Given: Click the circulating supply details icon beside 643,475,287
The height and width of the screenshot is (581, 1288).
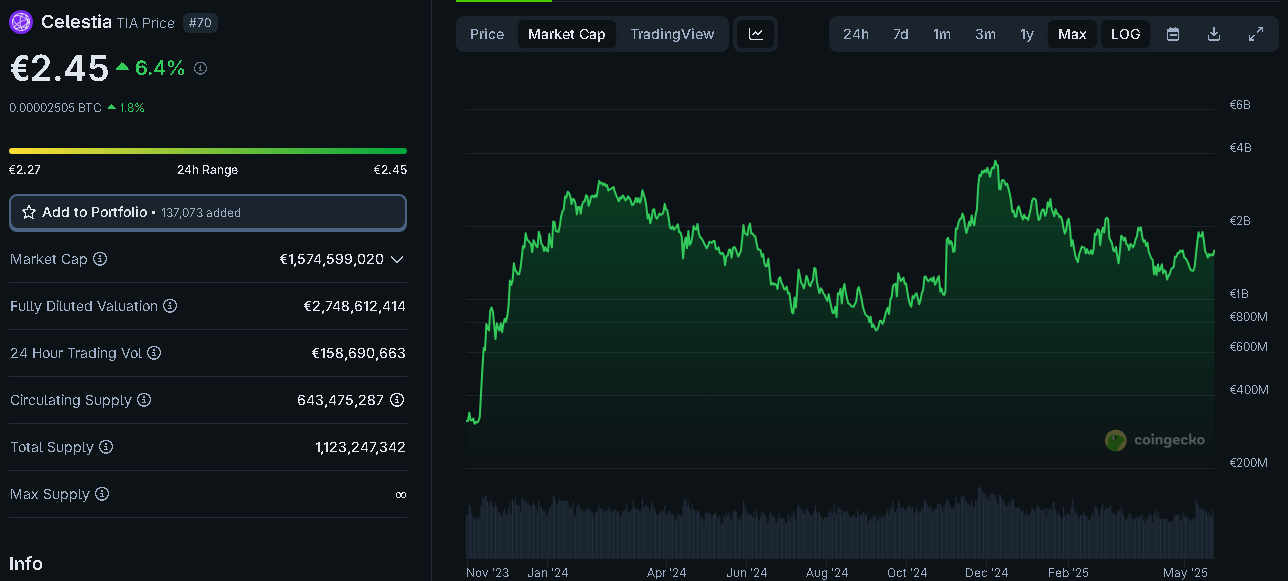Looking at the screenshot, I should coord(397,400).
